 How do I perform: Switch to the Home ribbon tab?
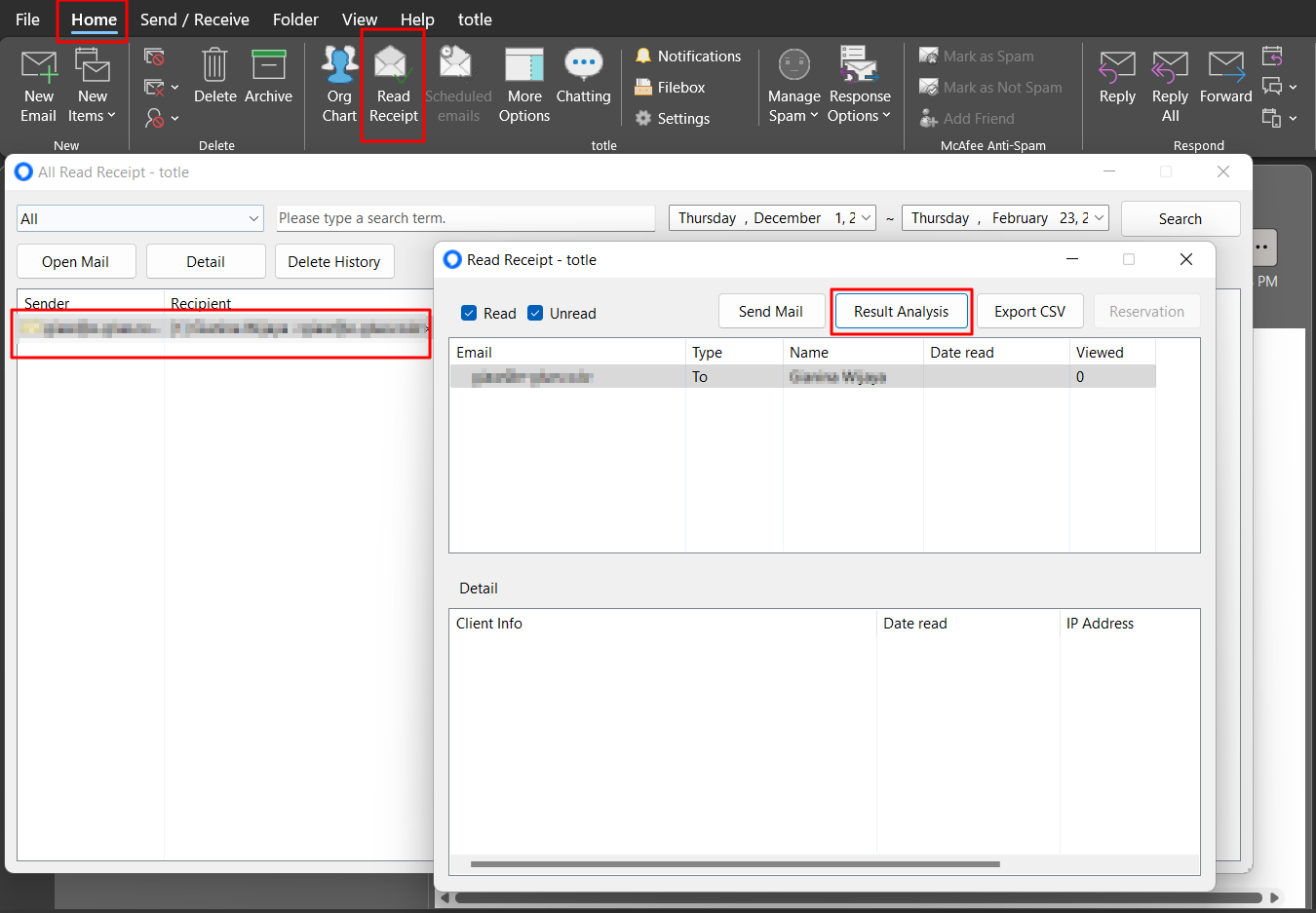(94, 19)
